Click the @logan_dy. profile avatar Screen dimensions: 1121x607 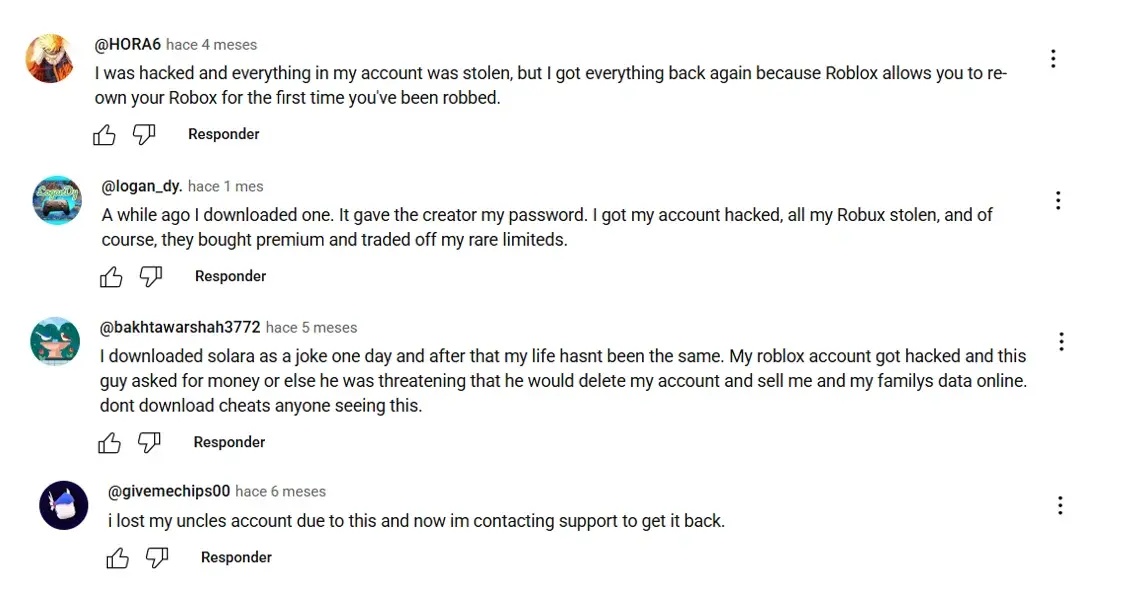56,200
